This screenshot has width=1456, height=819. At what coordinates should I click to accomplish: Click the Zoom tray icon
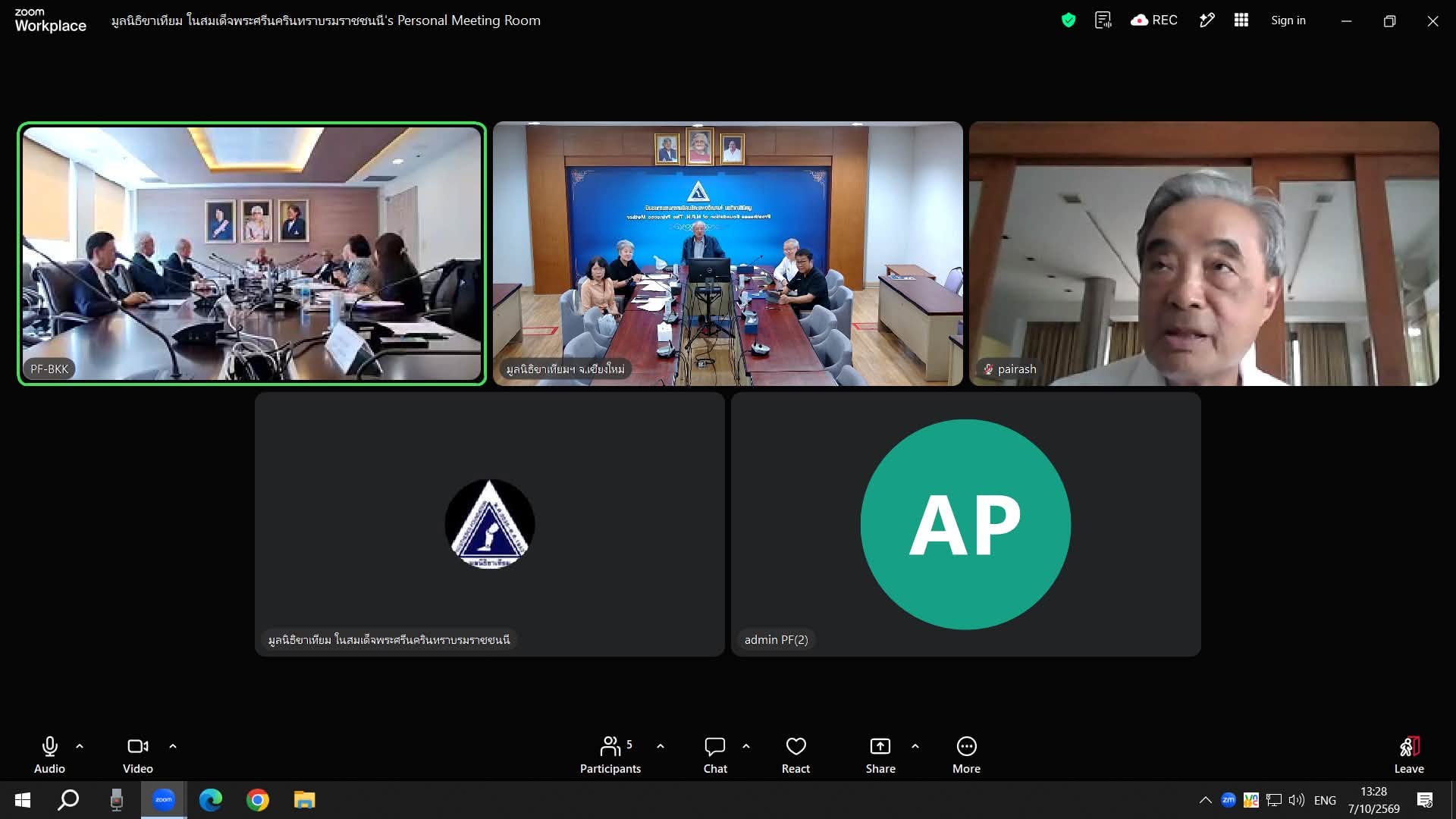point(1228,800)
